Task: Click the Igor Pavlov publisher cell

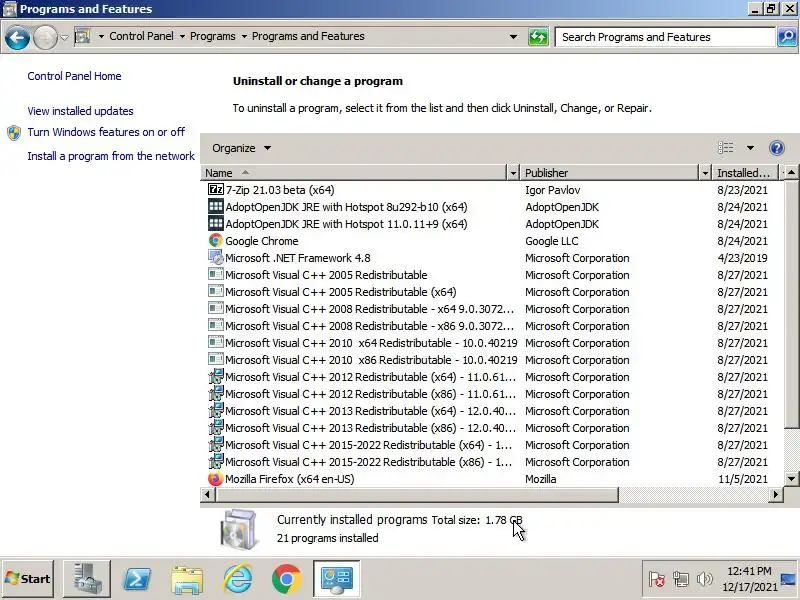Action: pos(553,190)
